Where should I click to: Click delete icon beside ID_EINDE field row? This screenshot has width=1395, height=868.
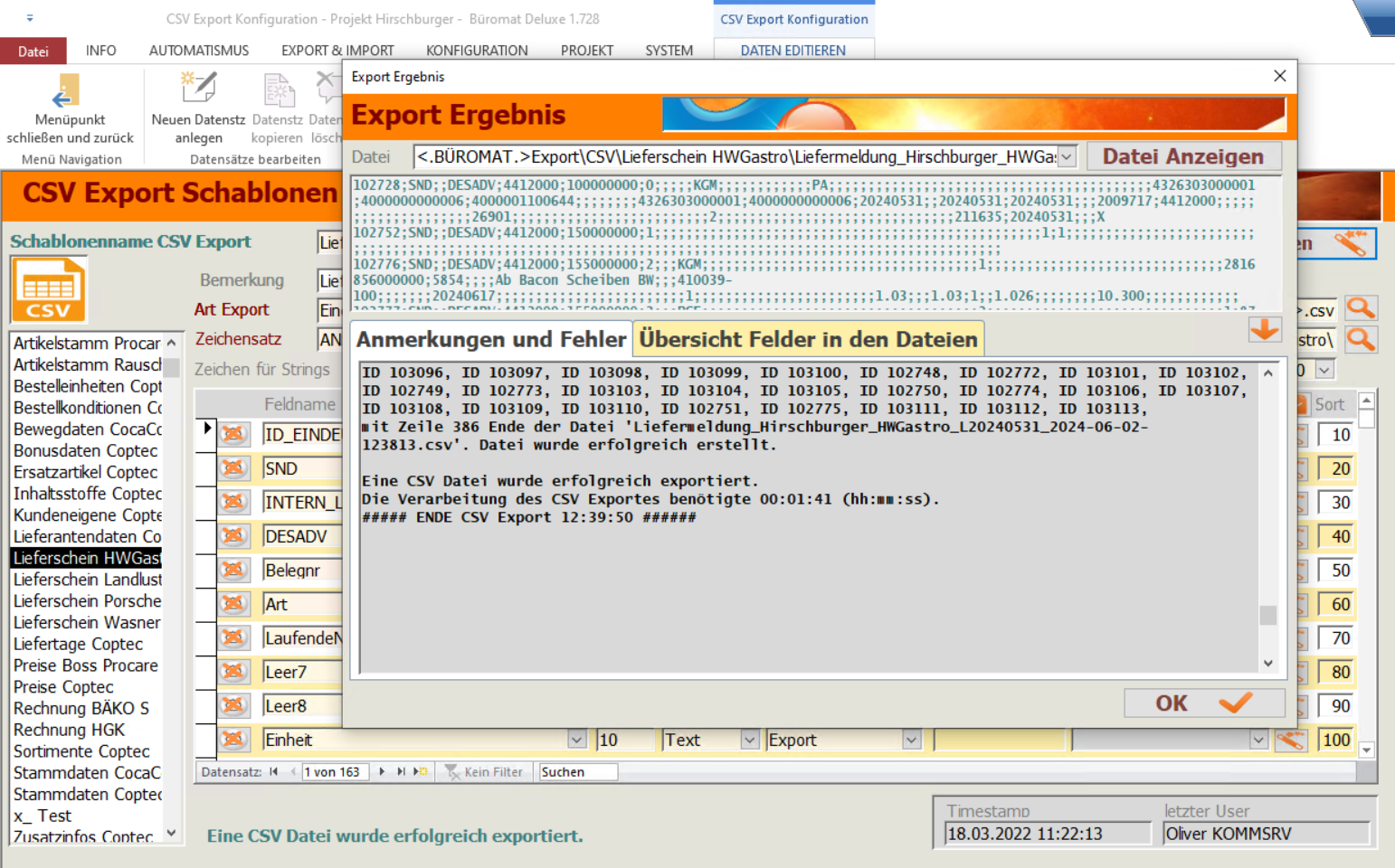234,434
